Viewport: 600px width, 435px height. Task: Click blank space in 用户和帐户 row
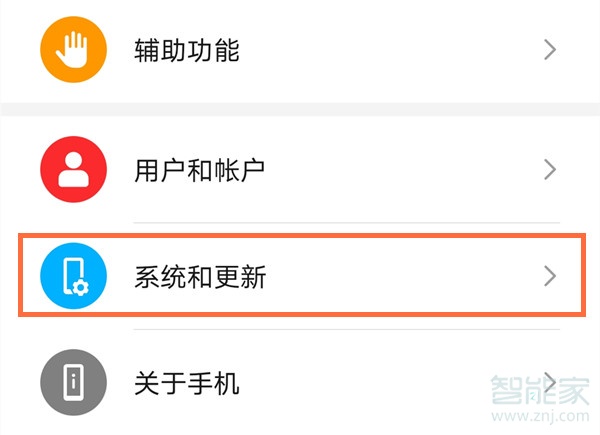click(402, 169)
